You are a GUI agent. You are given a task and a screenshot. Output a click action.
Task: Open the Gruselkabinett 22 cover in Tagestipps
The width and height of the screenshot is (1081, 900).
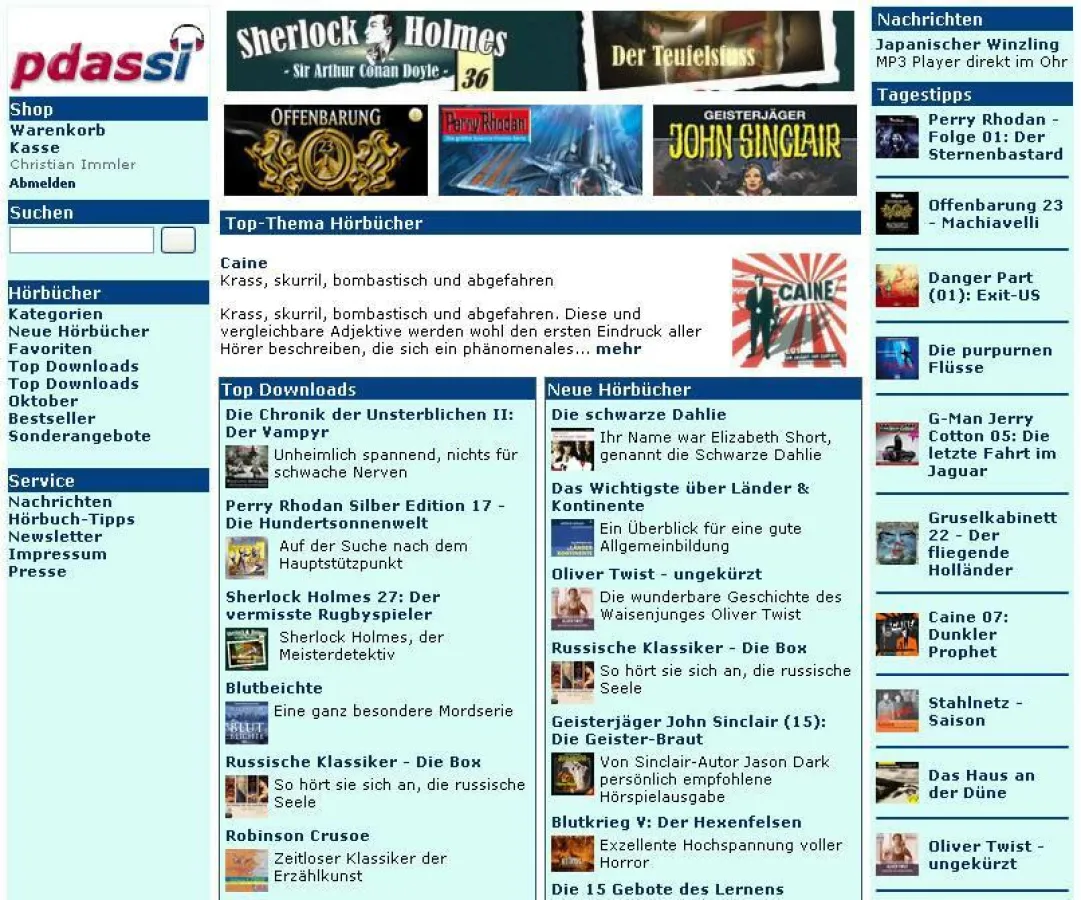point(897,540)
